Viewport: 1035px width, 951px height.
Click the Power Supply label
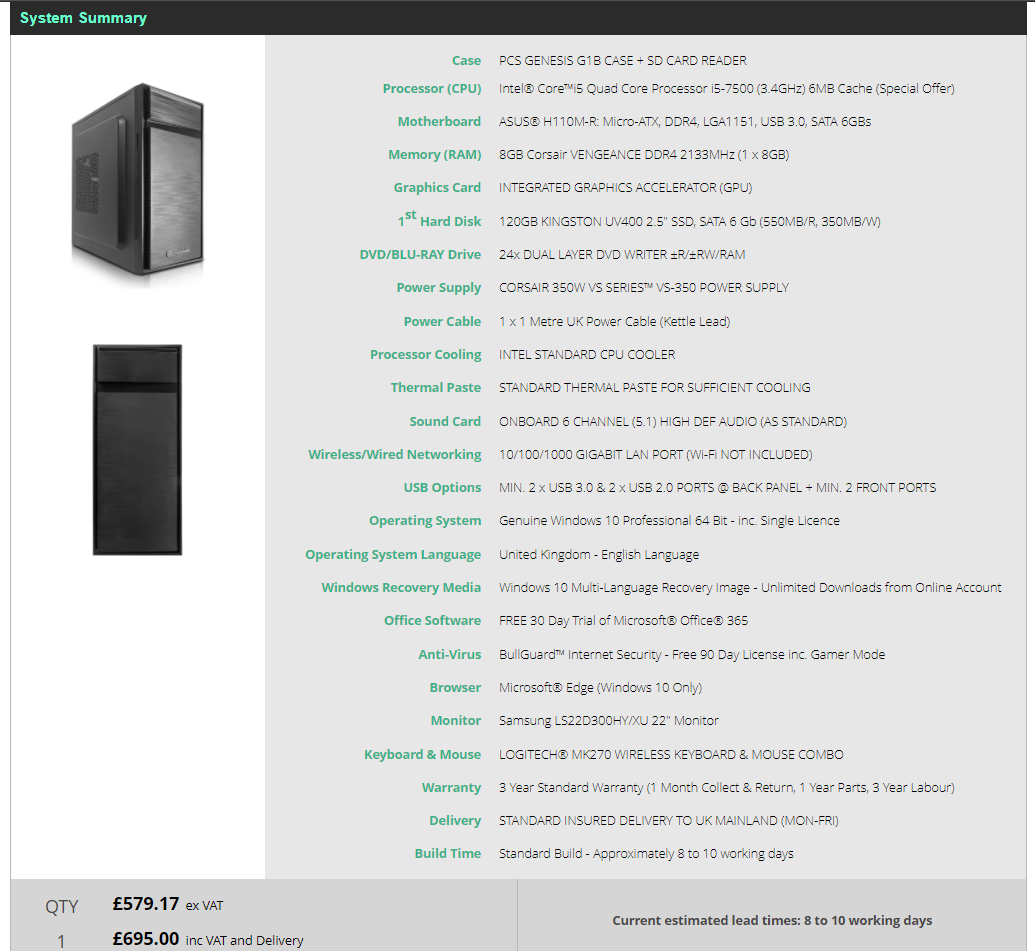click(438, 287)
